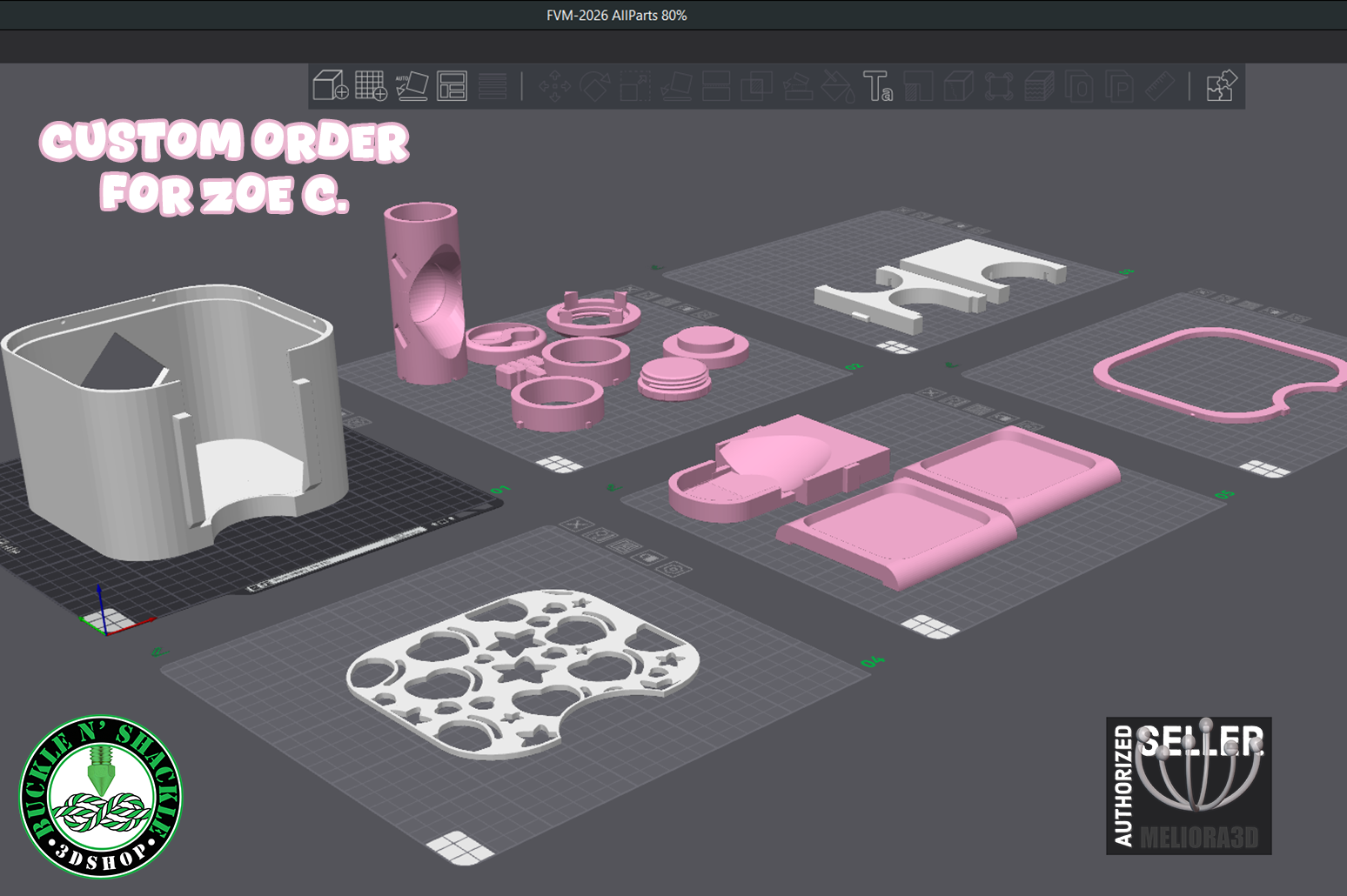This screenshot has width=1347, height=896.
Task: Switch to Assembly view puzzle icon
Action: pos(1222,86)
